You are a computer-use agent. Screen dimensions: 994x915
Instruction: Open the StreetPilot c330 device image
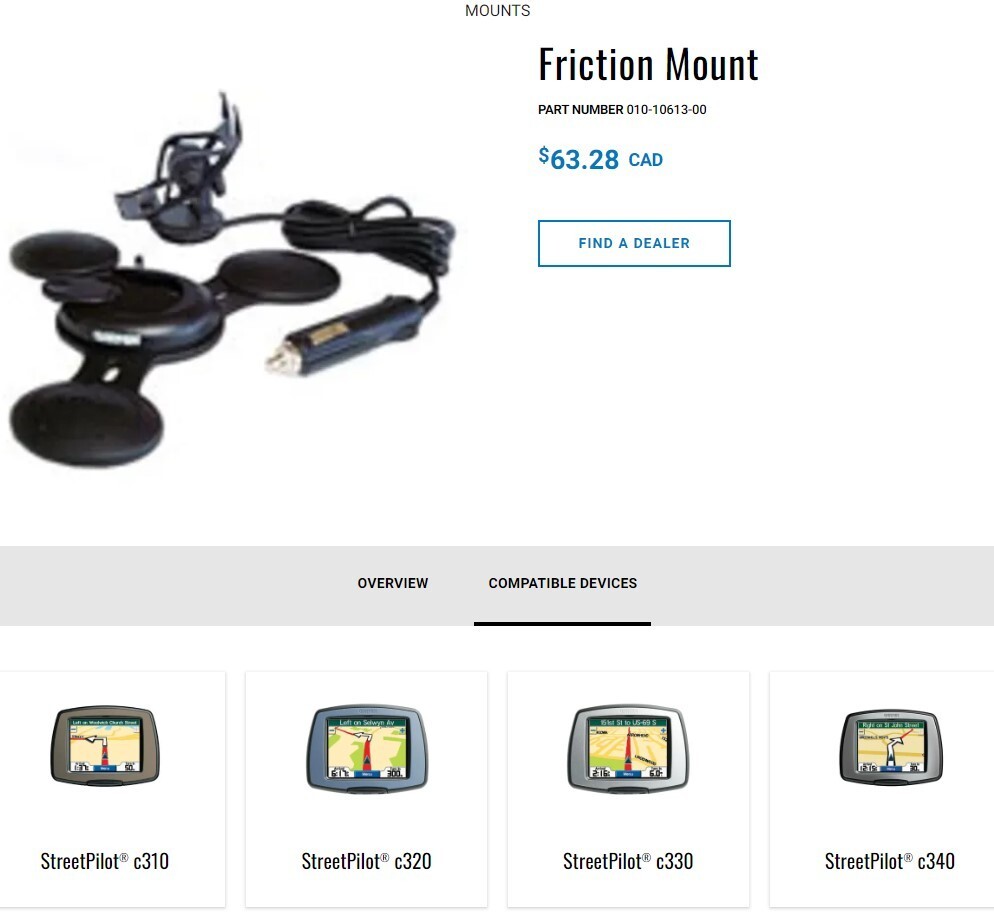click(628, 748)
